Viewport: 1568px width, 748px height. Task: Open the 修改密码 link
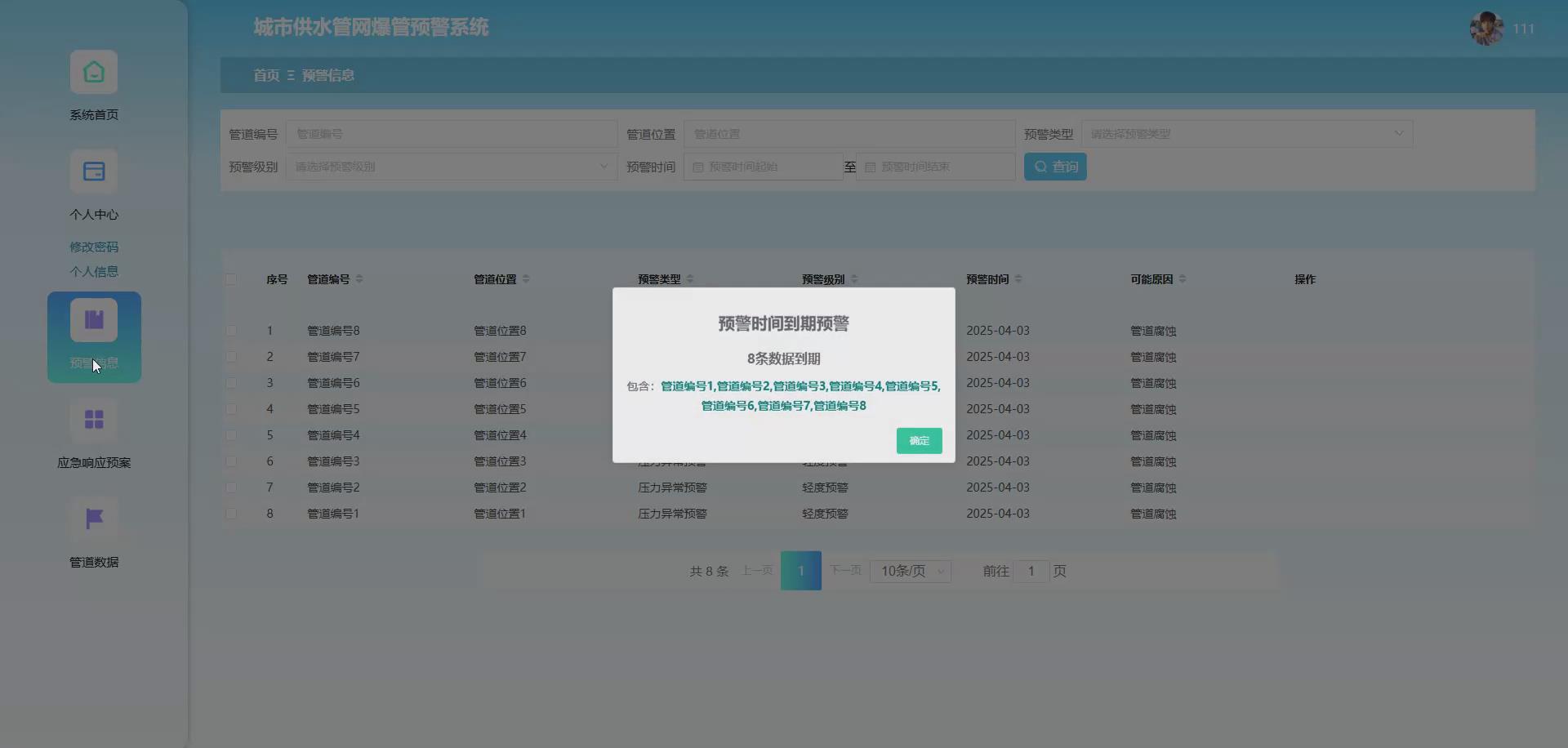93,246
